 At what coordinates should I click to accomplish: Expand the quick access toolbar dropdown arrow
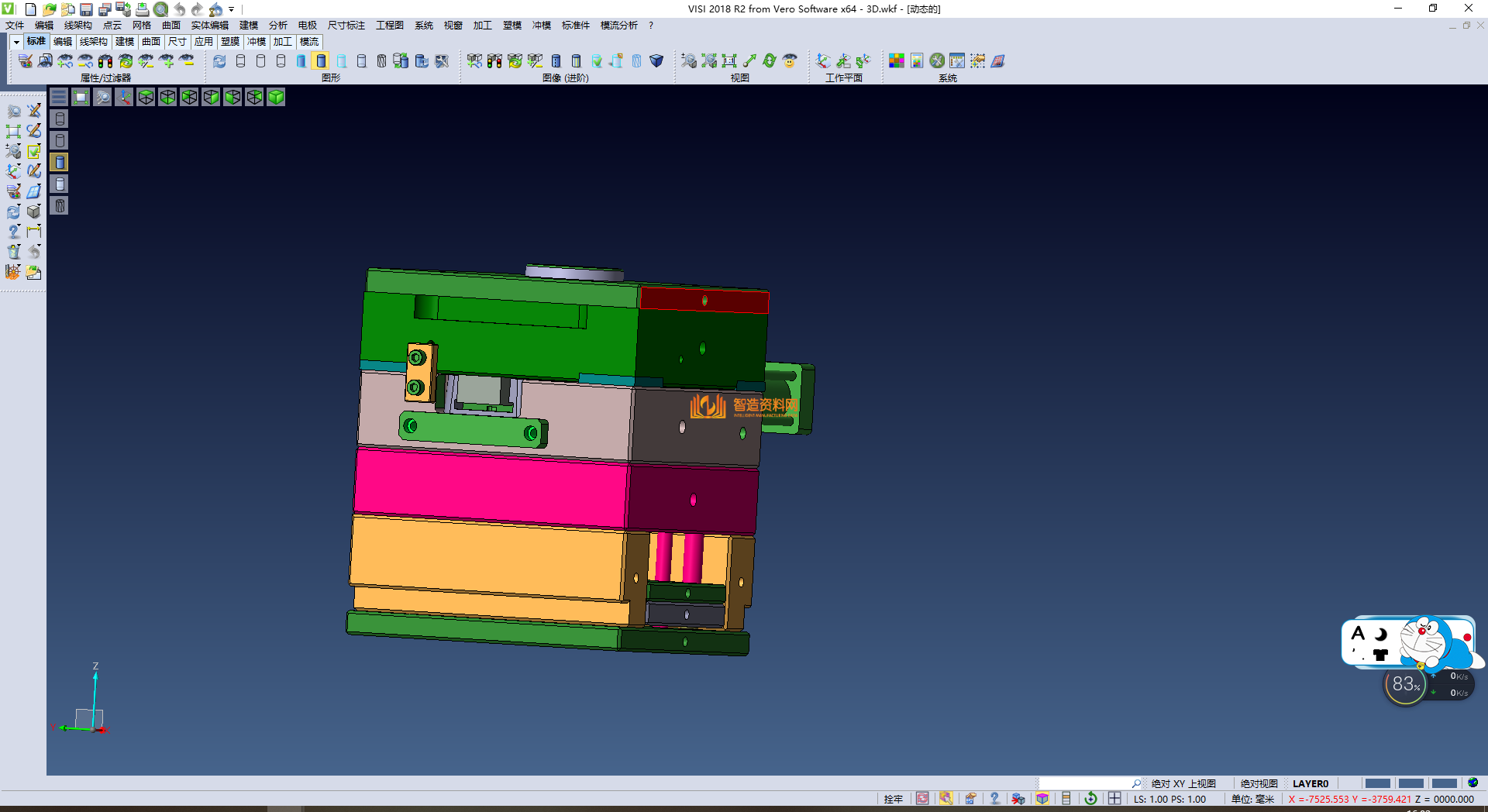tap(232, 10)
